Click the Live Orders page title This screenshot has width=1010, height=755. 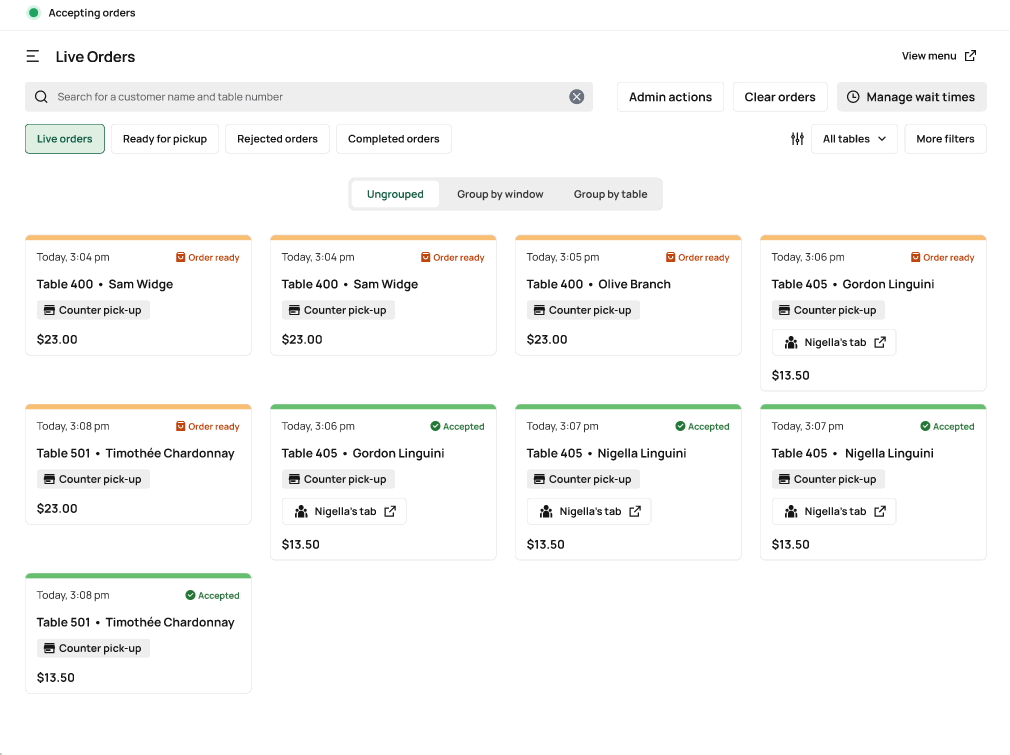[x=95, y=57]
